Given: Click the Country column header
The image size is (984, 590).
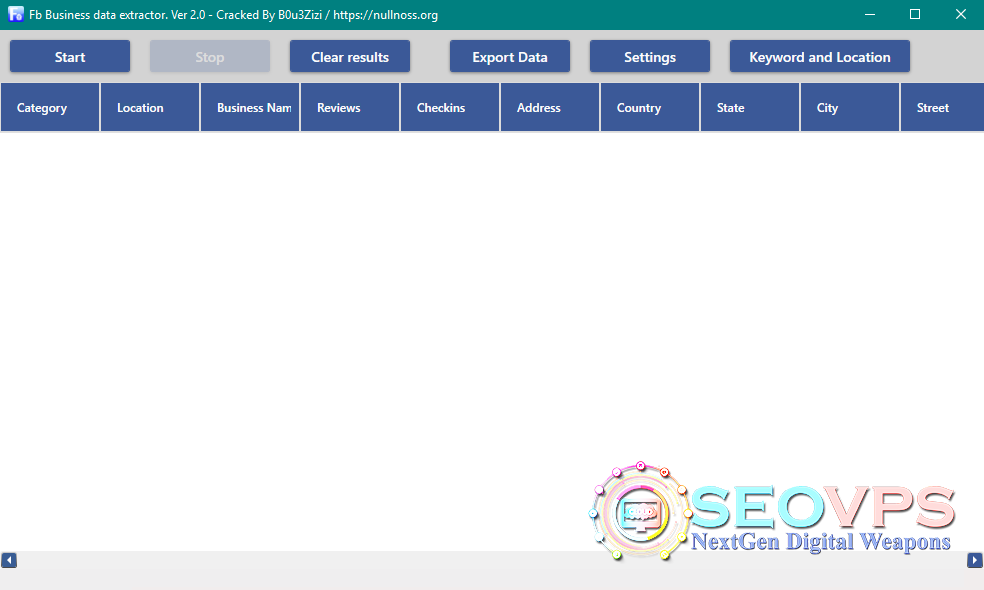Looking at the screenshot, I should [x=650, y=107].
